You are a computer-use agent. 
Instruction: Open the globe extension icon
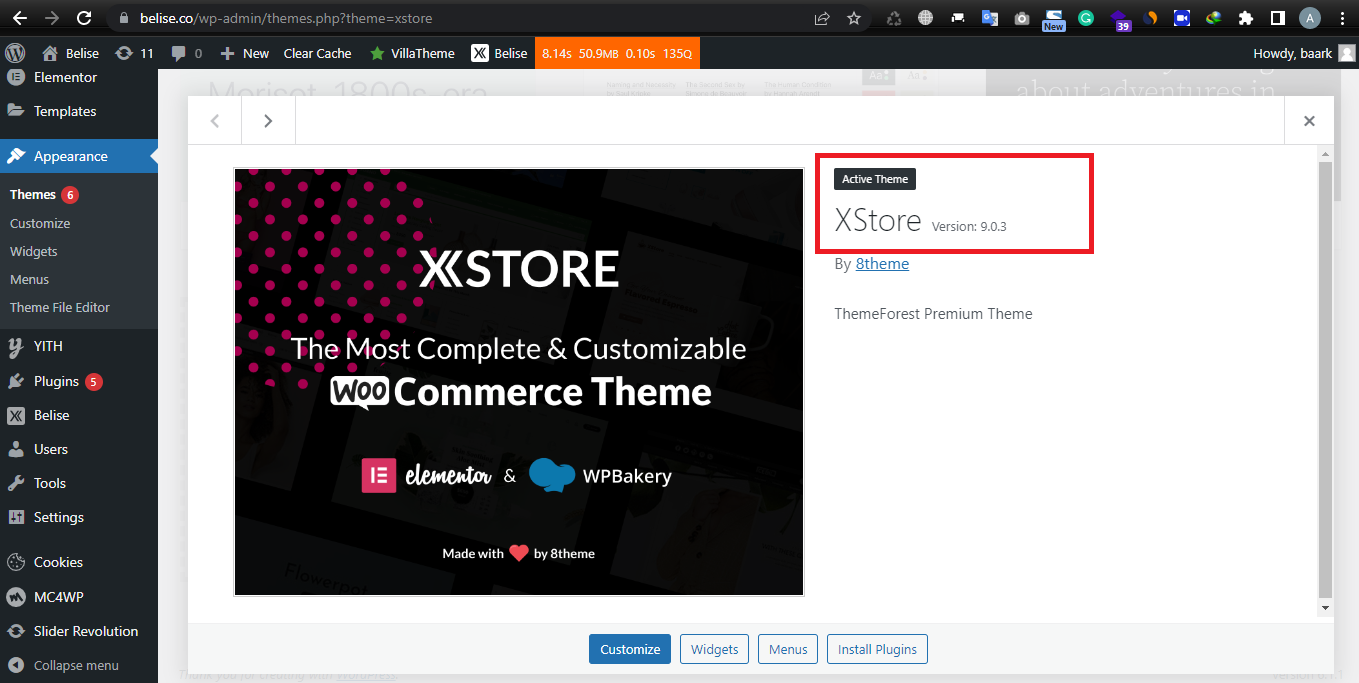pos(926,18)
